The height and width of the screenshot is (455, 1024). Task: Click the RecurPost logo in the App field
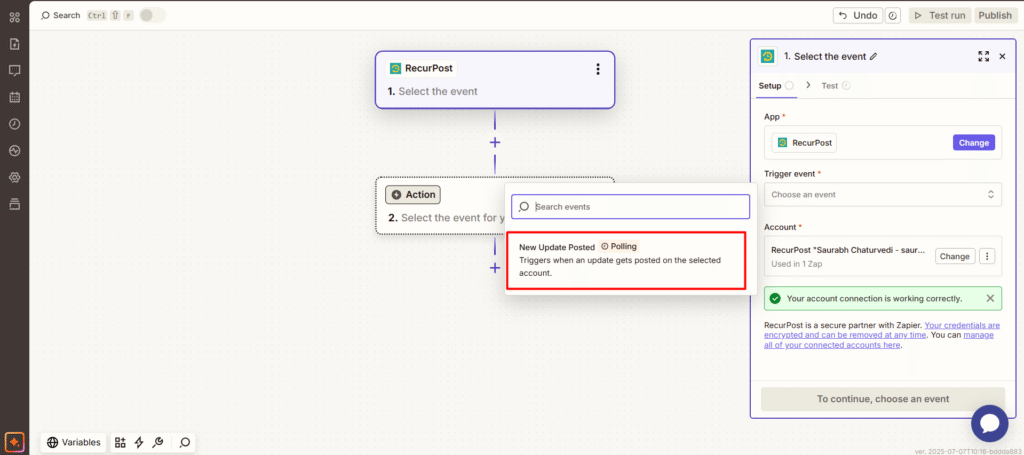pos(782,142)
